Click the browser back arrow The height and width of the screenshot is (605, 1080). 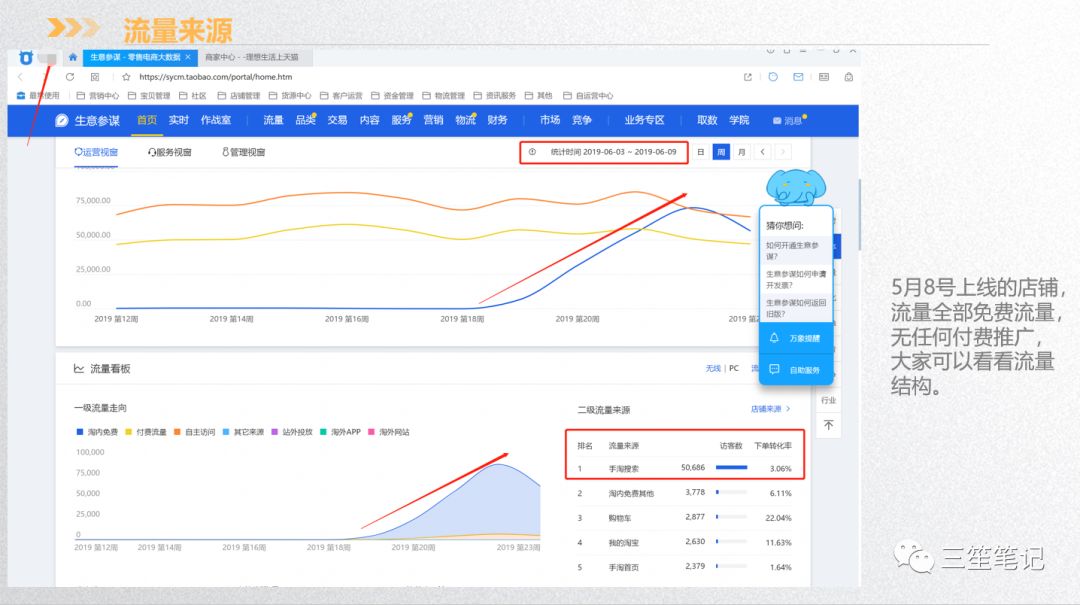coord(21,76)
